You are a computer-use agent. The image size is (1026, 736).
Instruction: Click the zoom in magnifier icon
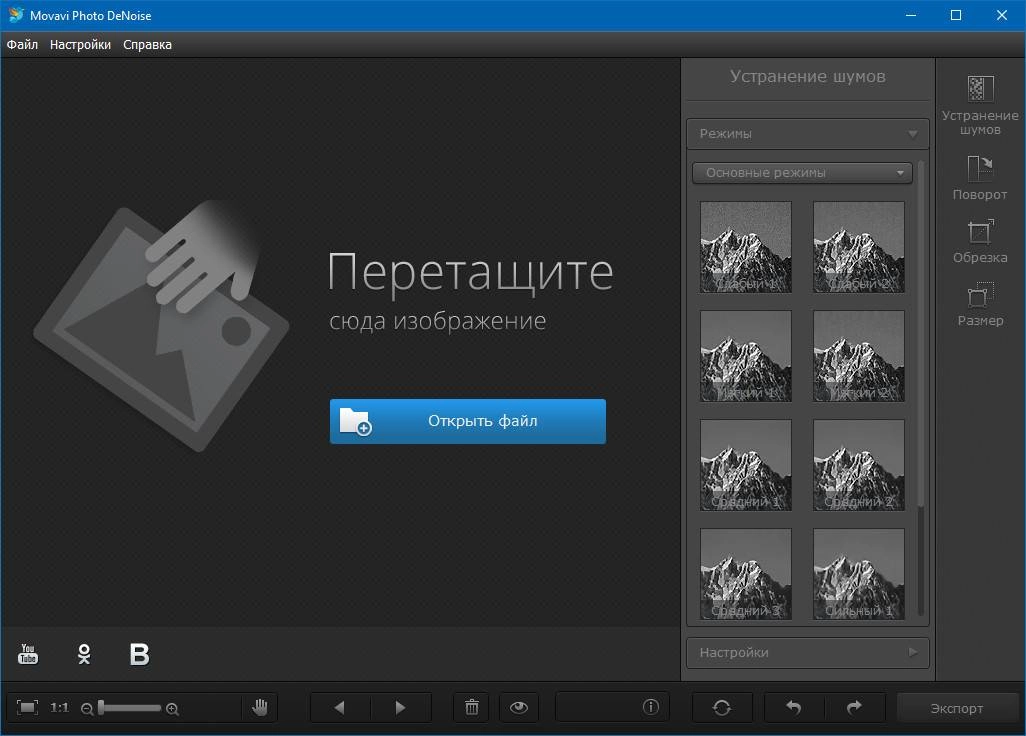click(172, 709)
